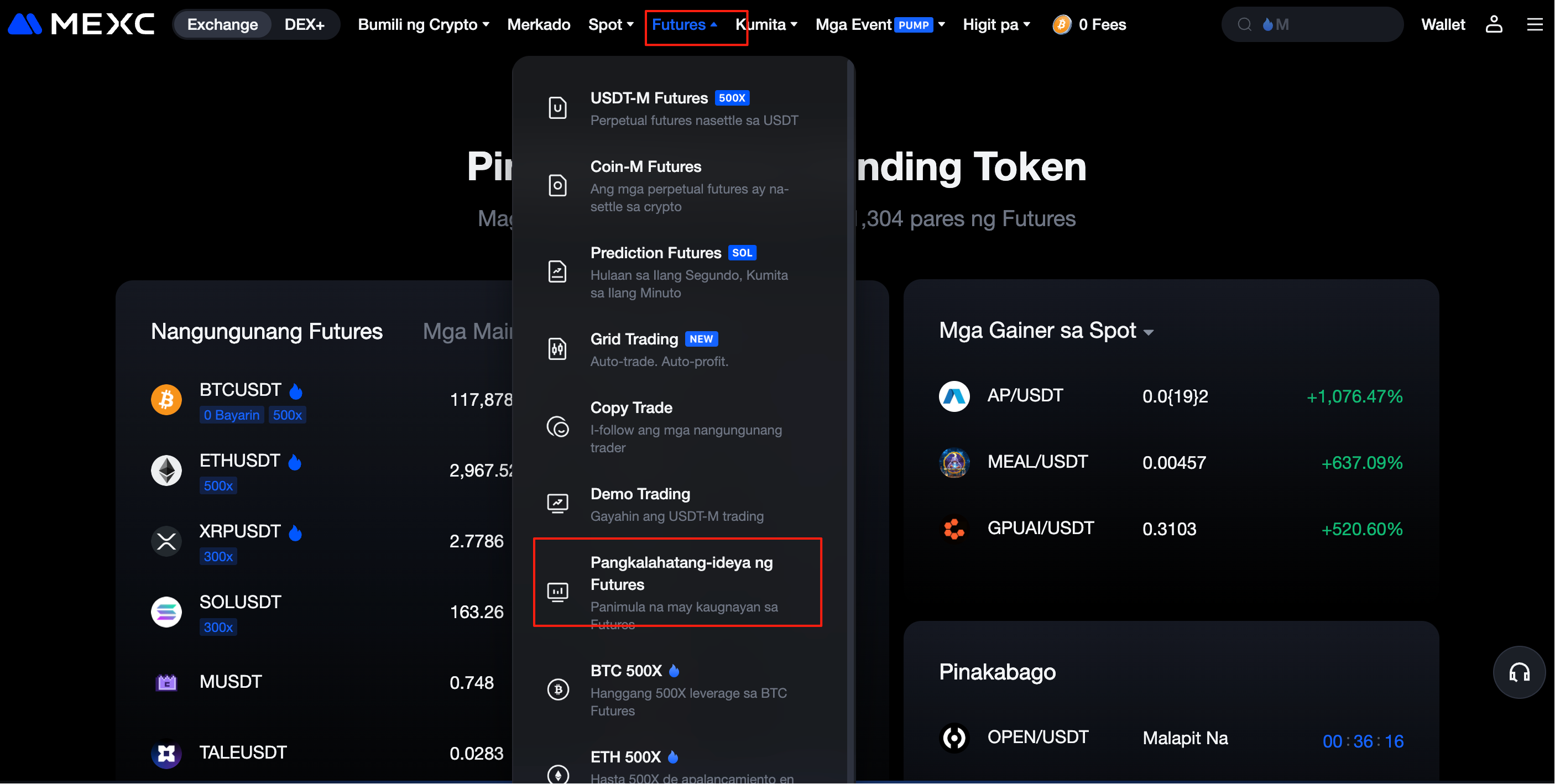Click the Copy Trade icon
This screenshot has width=1555, height=784.
point(557,427)
